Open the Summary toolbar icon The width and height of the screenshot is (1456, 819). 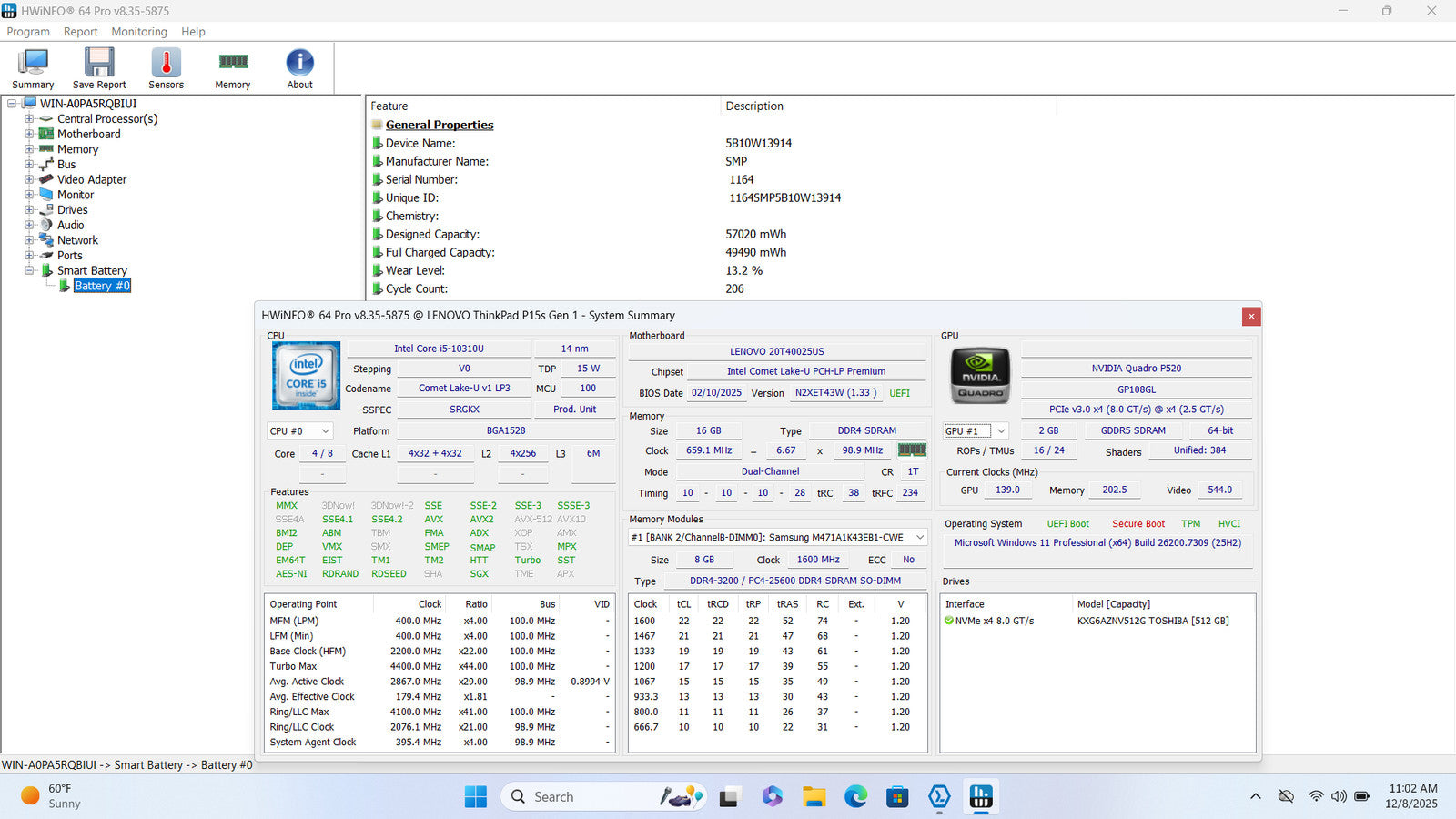tap(33, 64)
